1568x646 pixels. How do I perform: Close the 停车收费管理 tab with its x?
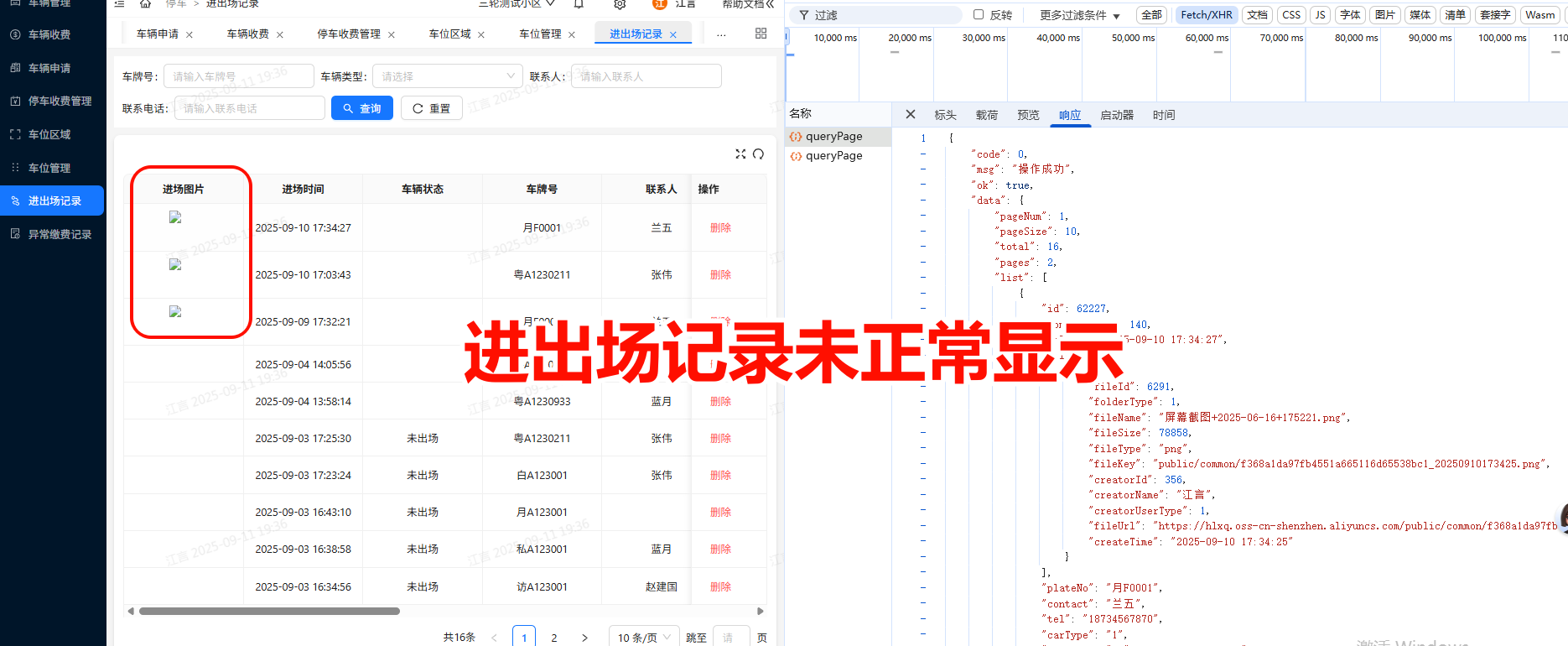pos(392,34)
